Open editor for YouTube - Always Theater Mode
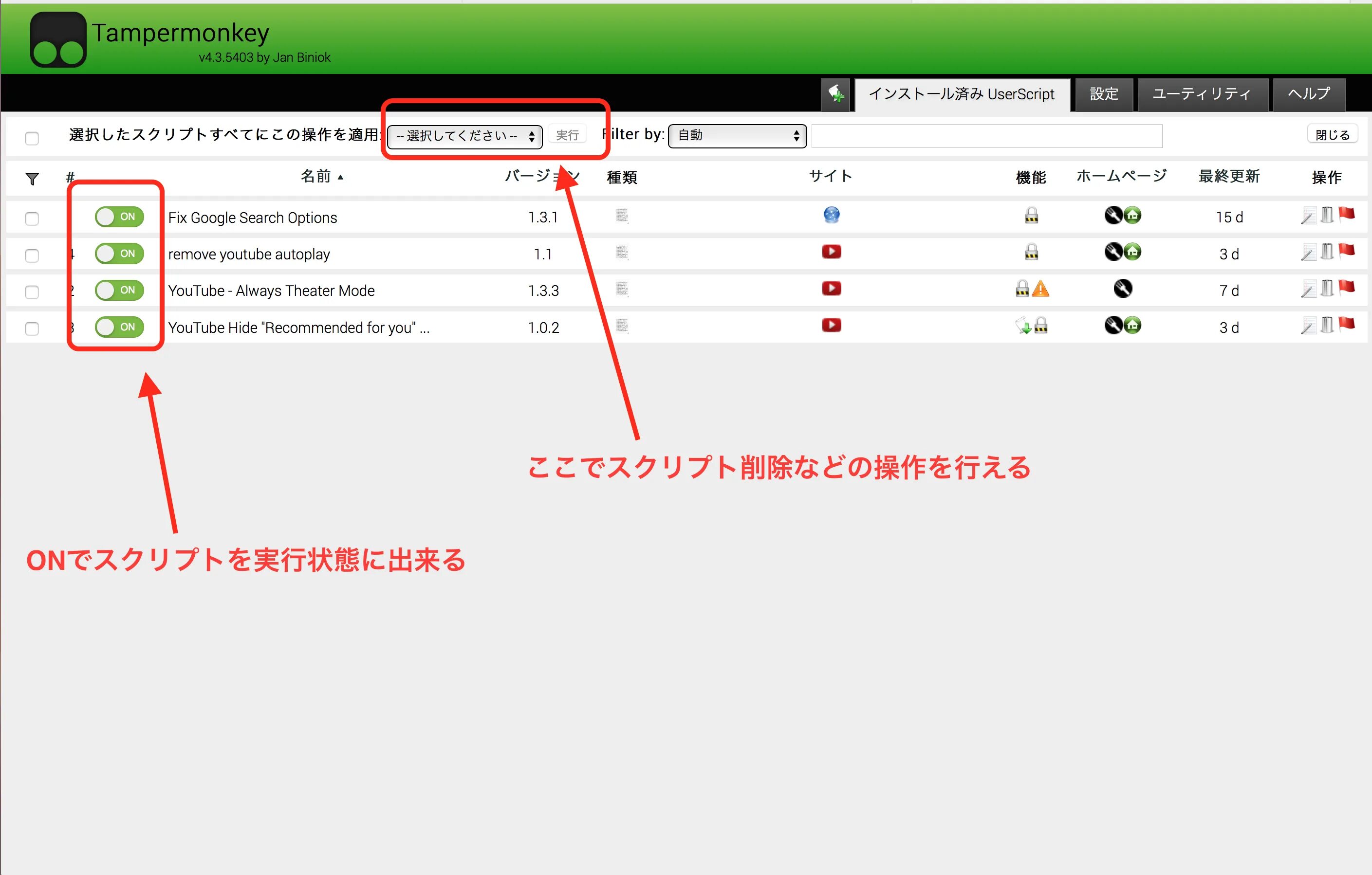1372x875 pixels. tap(1308, 290)
